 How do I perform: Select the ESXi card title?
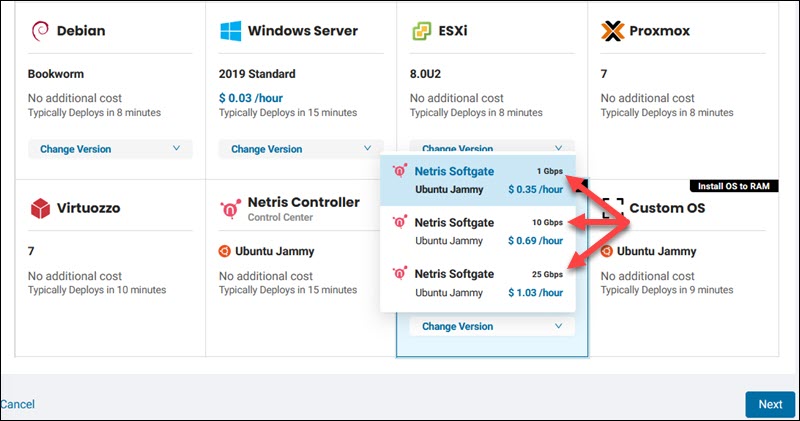[453, 31]
